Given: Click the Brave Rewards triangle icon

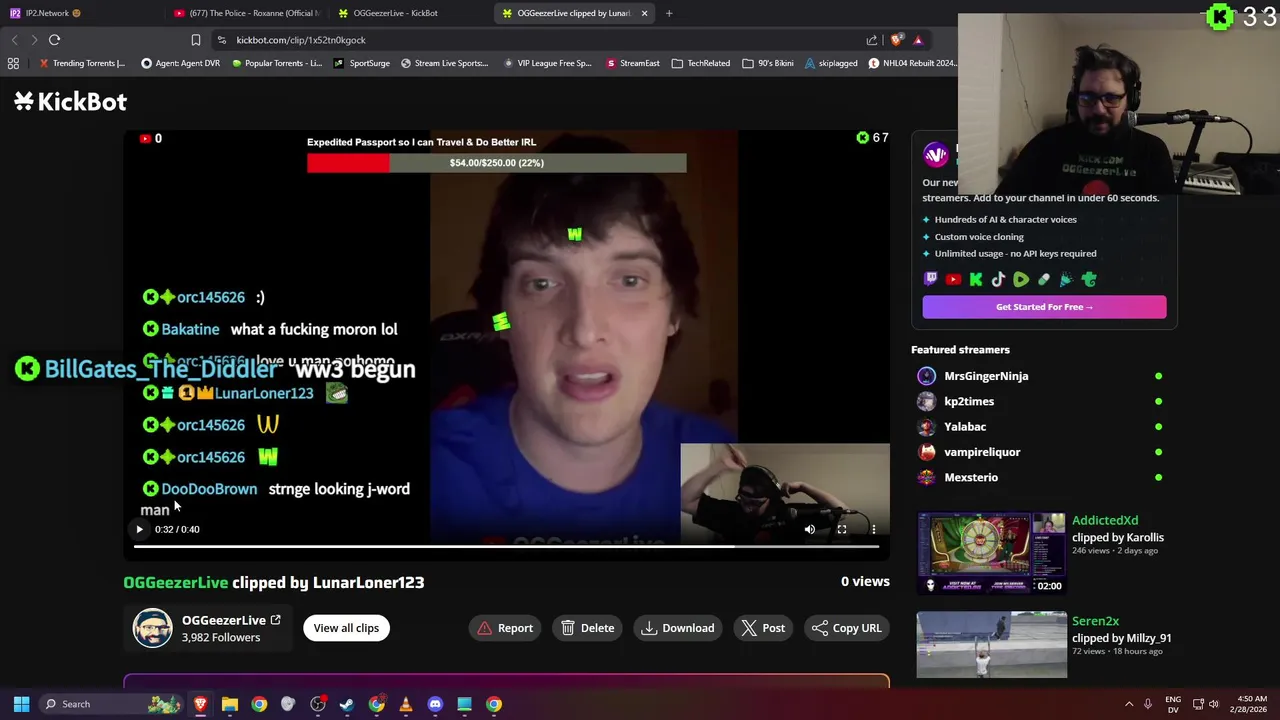Looking at the screenshot, I should (x=918, y=40).
